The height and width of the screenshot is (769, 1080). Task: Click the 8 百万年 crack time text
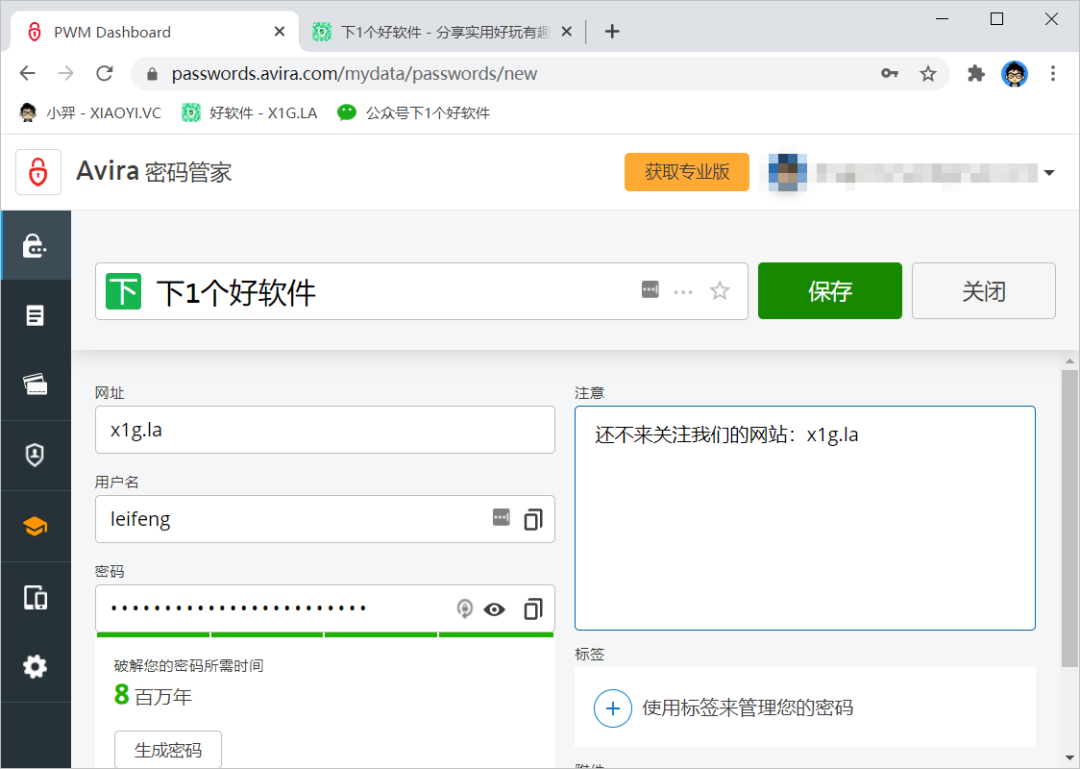tap(153, 695)
